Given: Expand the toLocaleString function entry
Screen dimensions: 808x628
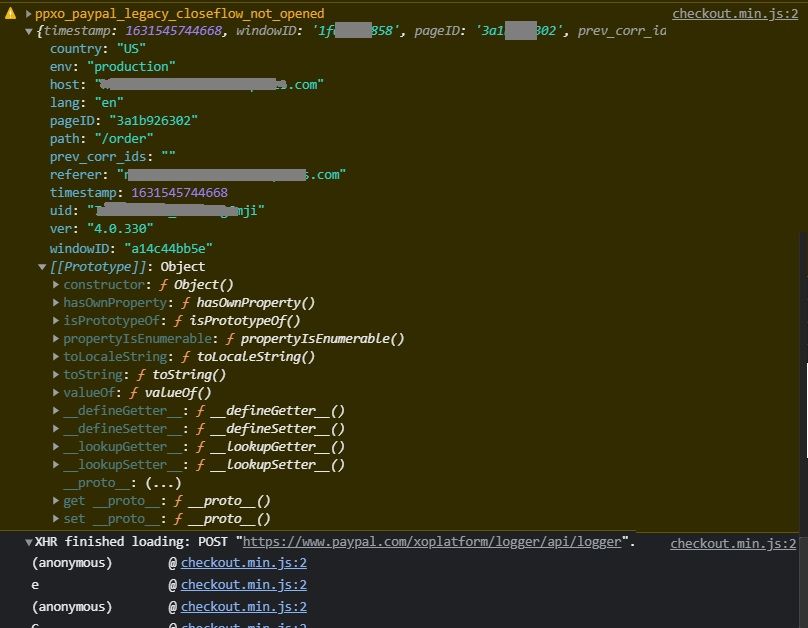Looking at the screenshot, I should click(56, 357).
